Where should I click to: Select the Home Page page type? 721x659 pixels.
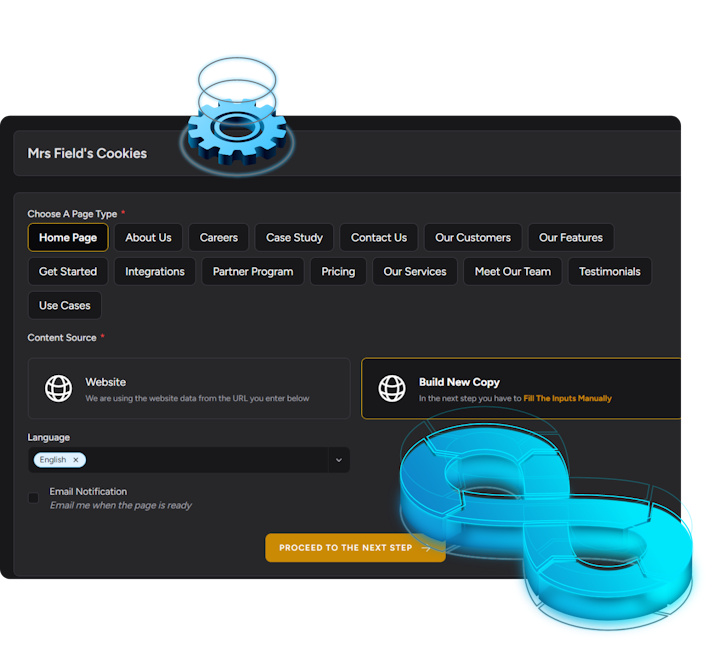[x=68, y=238]
